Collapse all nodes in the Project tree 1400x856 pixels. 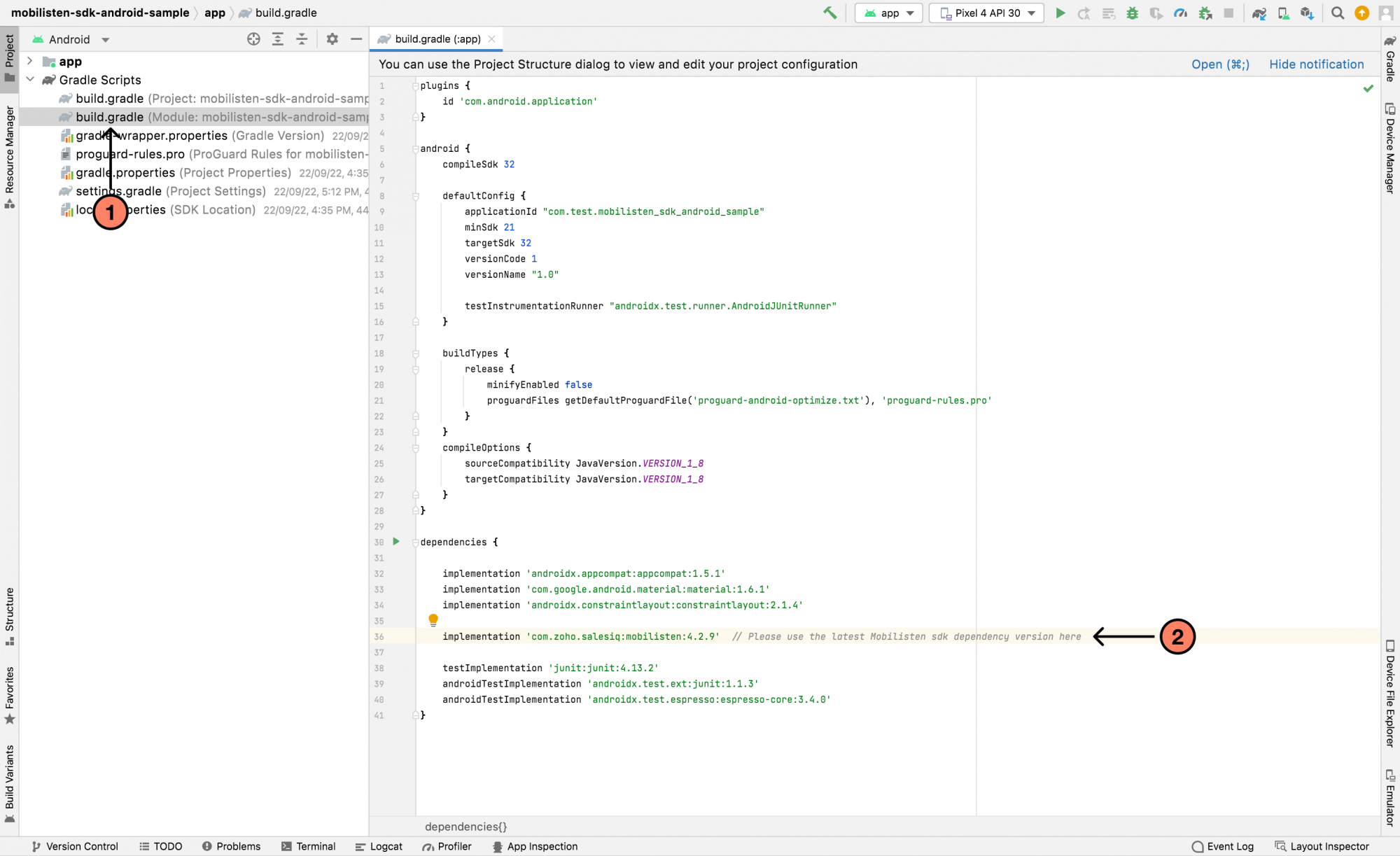tap(302, 39)
